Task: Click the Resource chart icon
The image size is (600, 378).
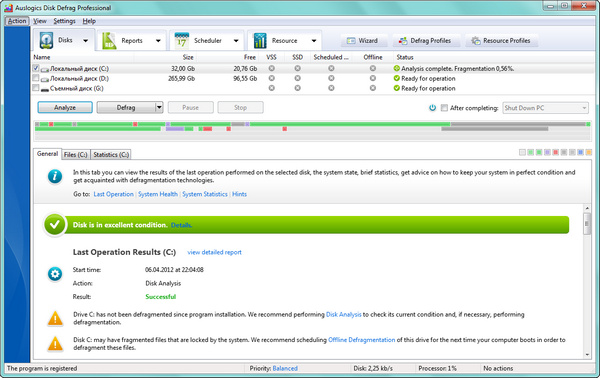Action: pos(260,41)
